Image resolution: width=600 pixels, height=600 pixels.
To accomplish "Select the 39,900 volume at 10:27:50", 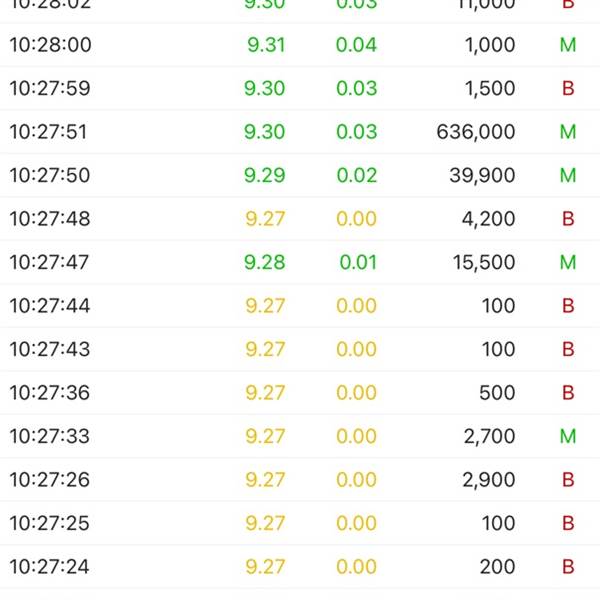I will tap(482, 176).
